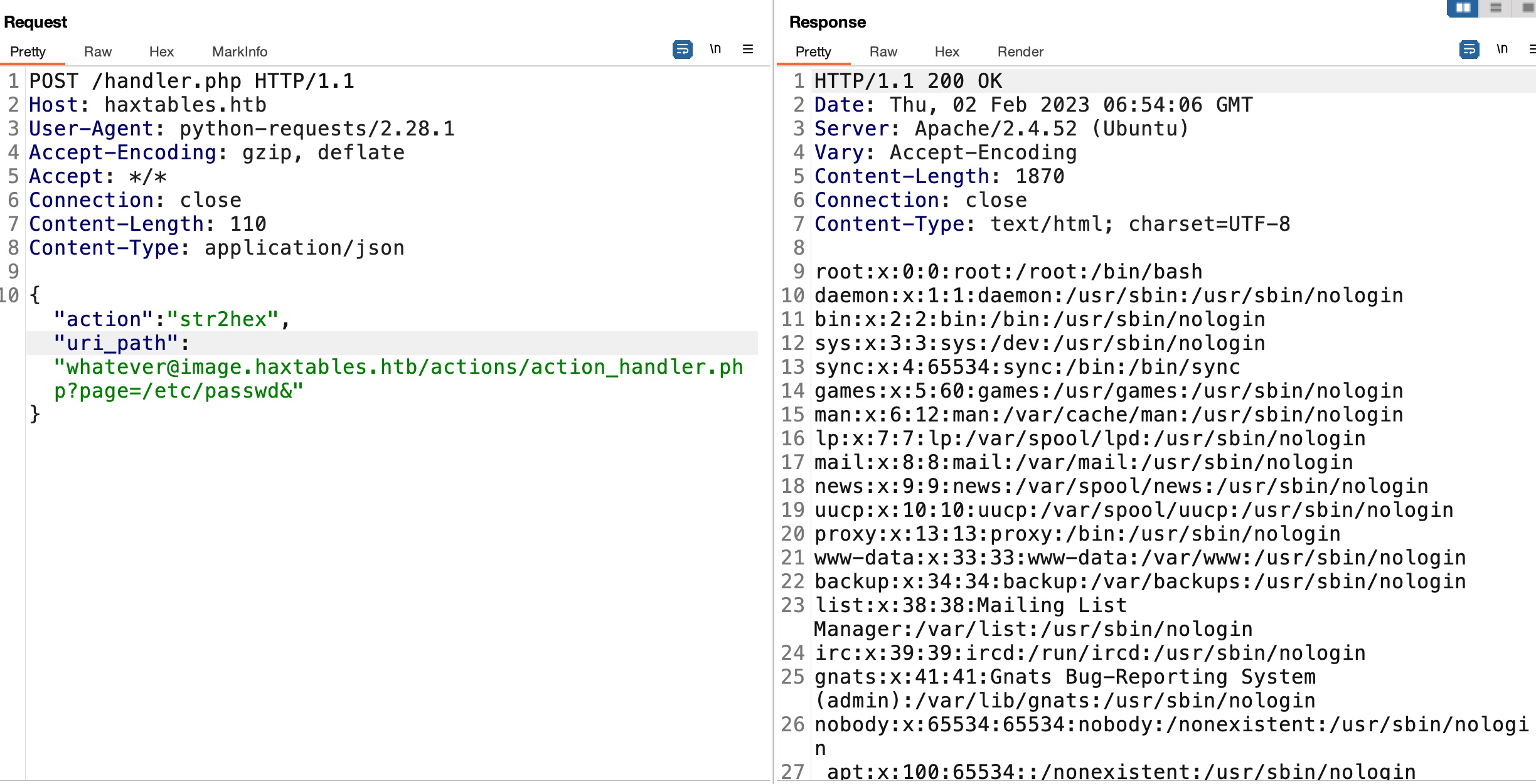Open Response panel hamburger options menu
Image resolution: width=1536 pixels, height=784 pixels.
coord(1532,49)
